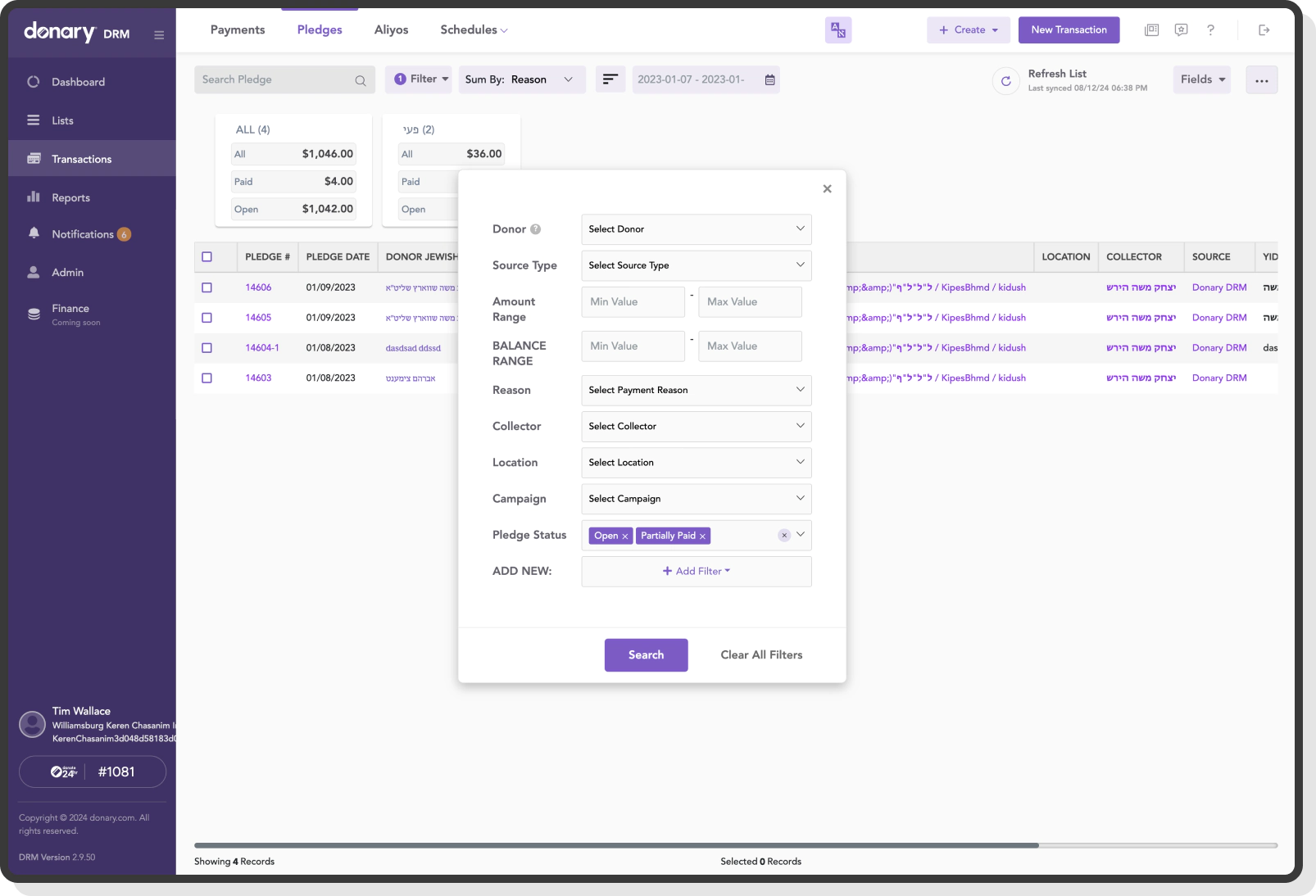Click the language translation (A/א) toggle icon
The image size is (1316, 896).
[837, 29]
